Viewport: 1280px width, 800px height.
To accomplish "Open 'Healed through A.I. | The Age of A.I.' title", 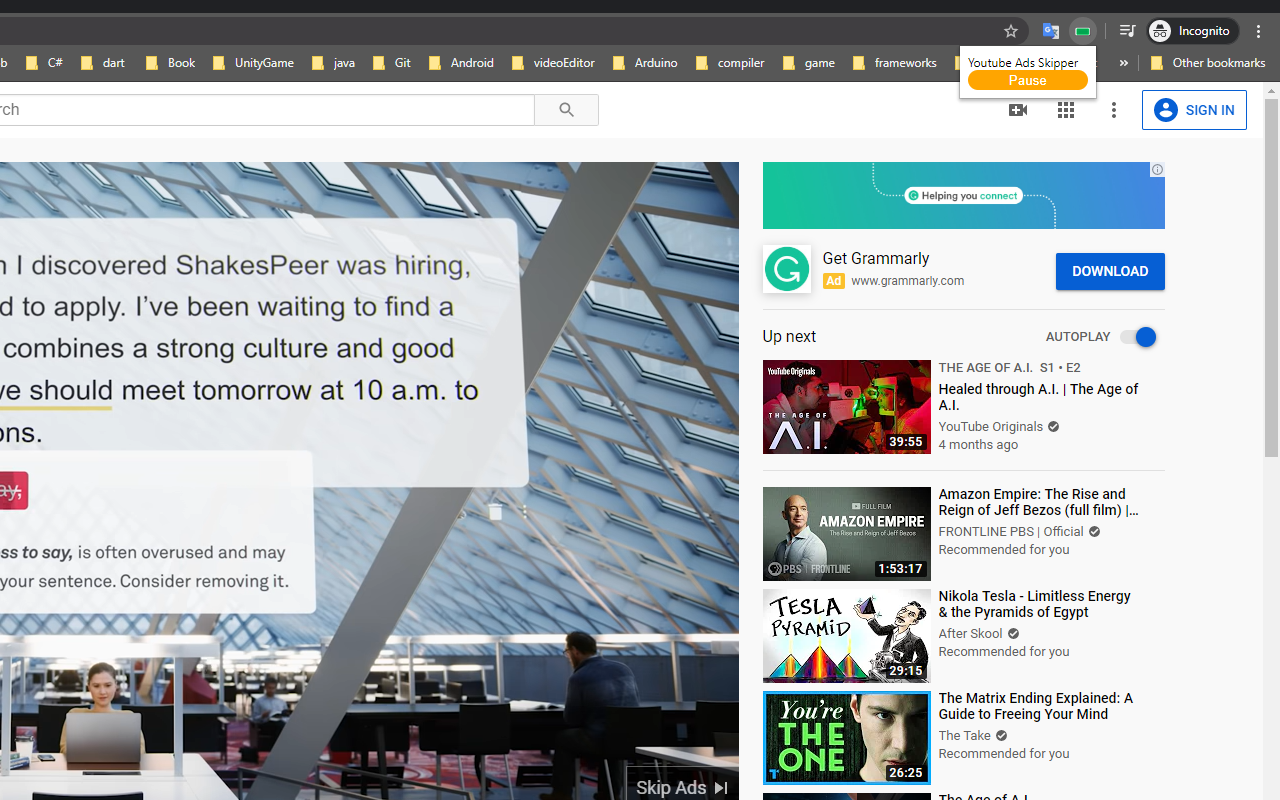I will coord(1038,397).
